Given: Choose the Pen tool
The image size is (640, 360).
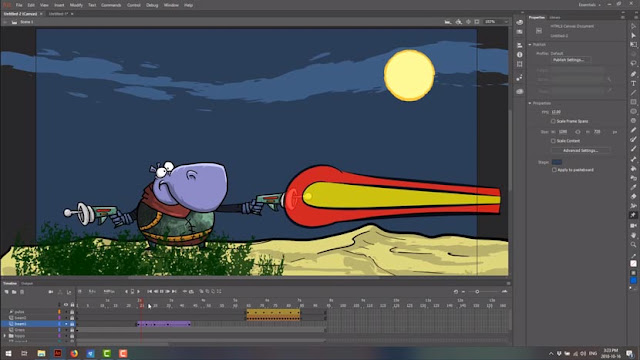Looking at the screenshot, I should [x=633, y=74].
